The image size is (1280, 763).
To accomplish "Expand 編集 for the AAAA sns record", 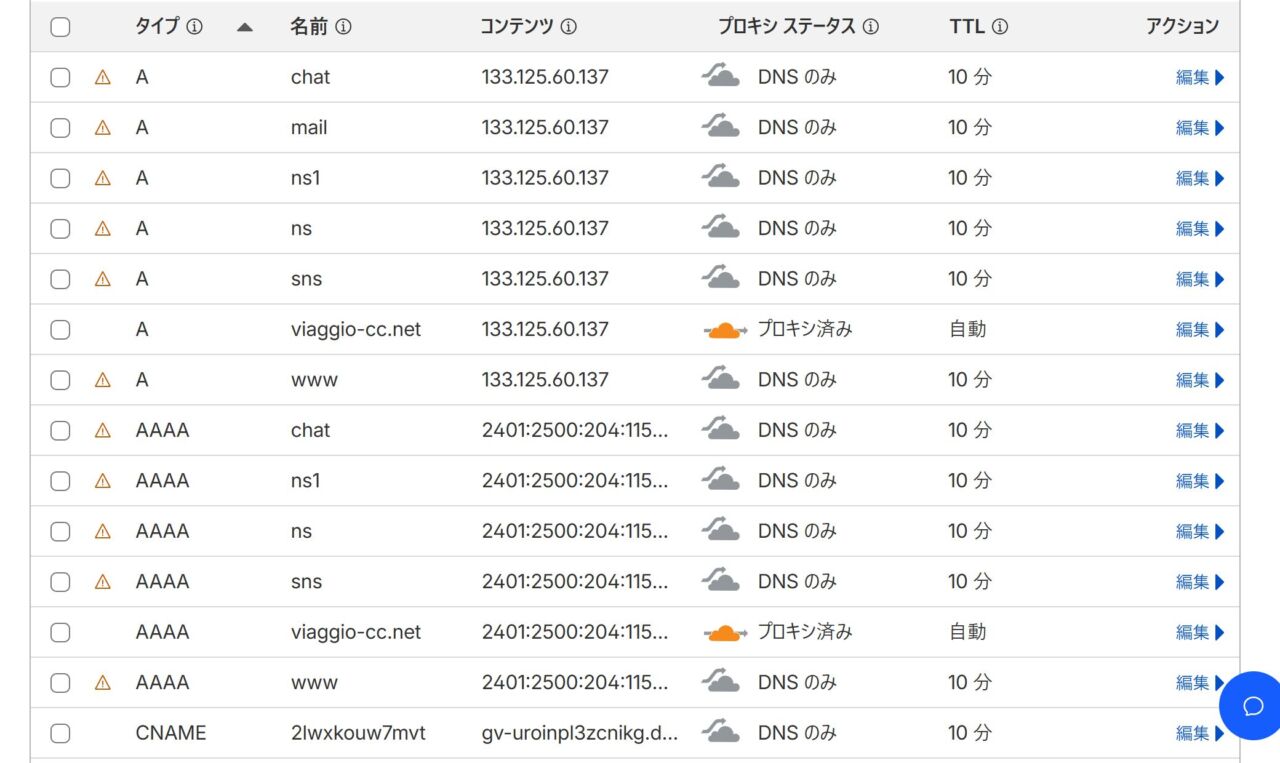I will coord(1199,582).
